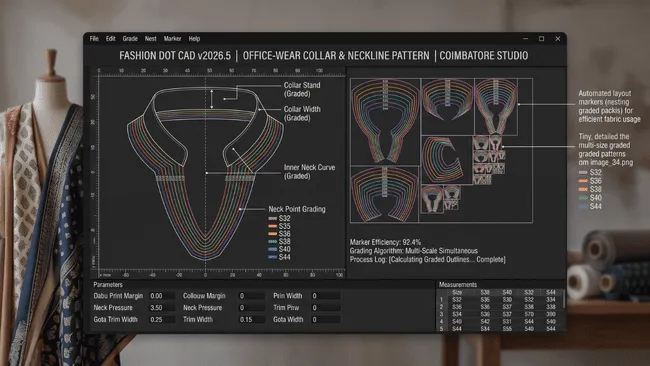This screenshot has height=366, width=650.
Task: Open the Nest menu
Action: point(150,39)
